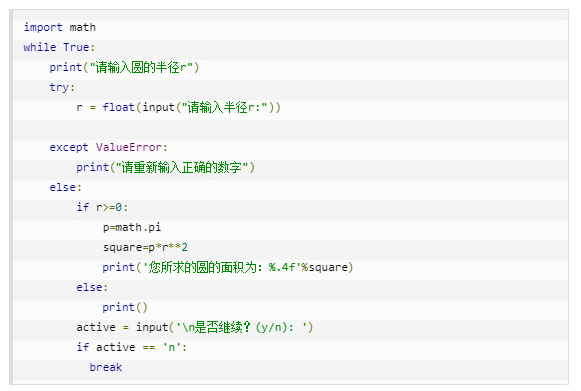The height and width of the screenshot is (391, 581).
Task: Click the print line with %.4f format
Action: click(x=228, y=268)
